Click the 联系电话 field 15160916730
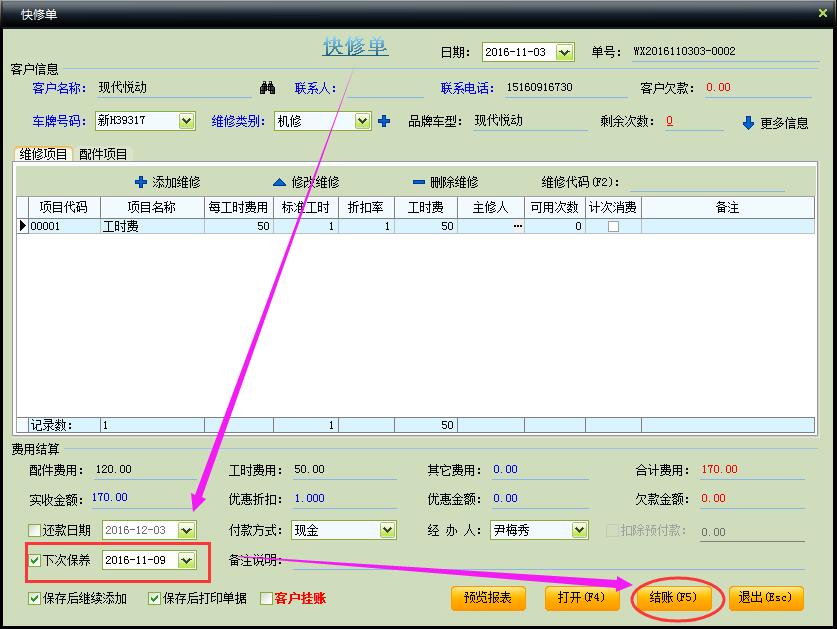 (x=565, y=88)
